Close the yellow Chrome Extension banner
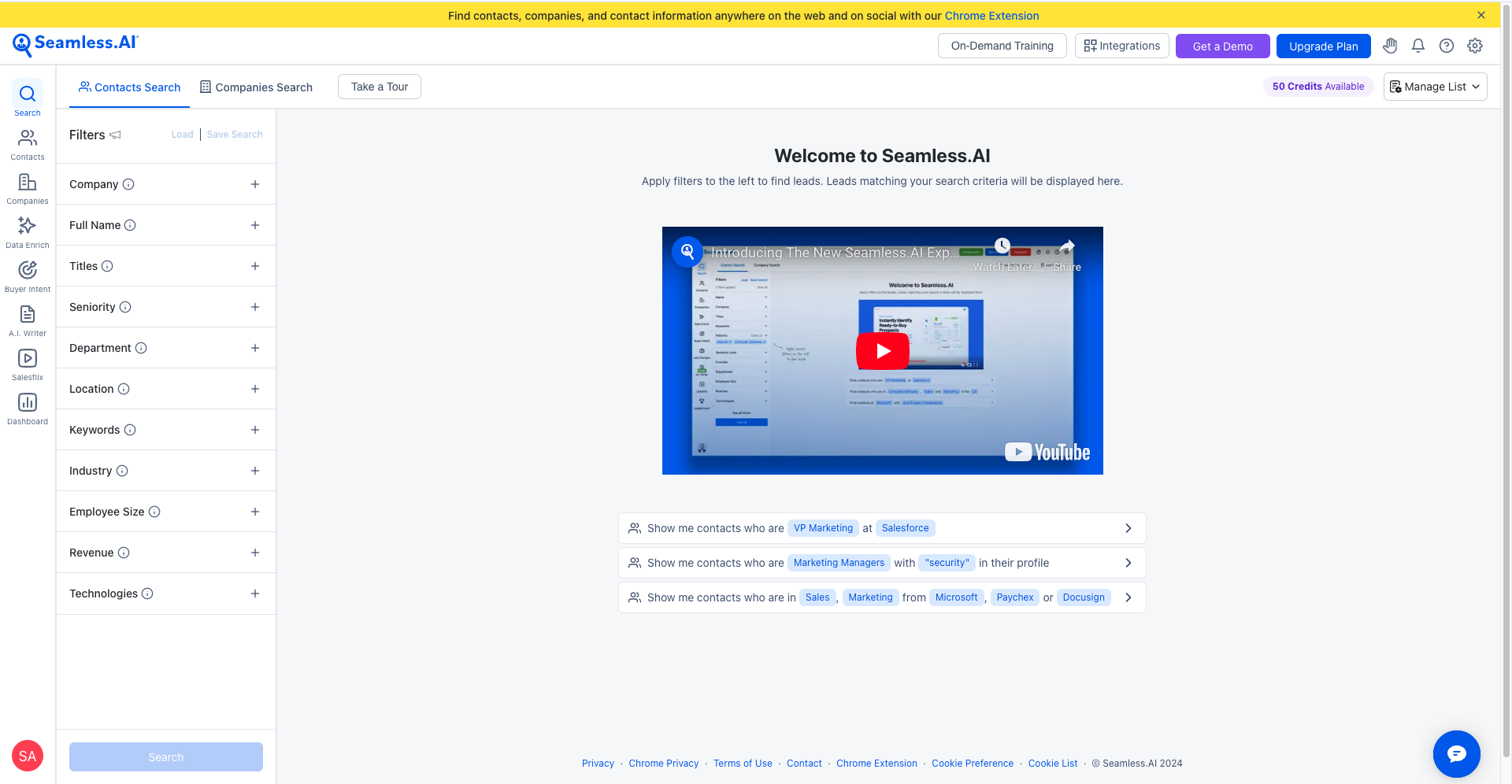This screenshot has width=1512, height=784. (x=1481, y=15)
